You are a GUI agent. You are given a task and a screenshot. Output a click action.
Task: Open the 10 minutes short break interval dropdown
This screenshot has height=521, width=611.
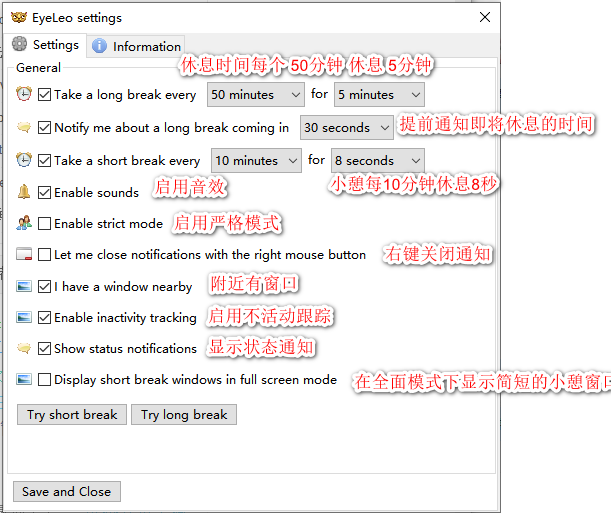tap(256, 160)
